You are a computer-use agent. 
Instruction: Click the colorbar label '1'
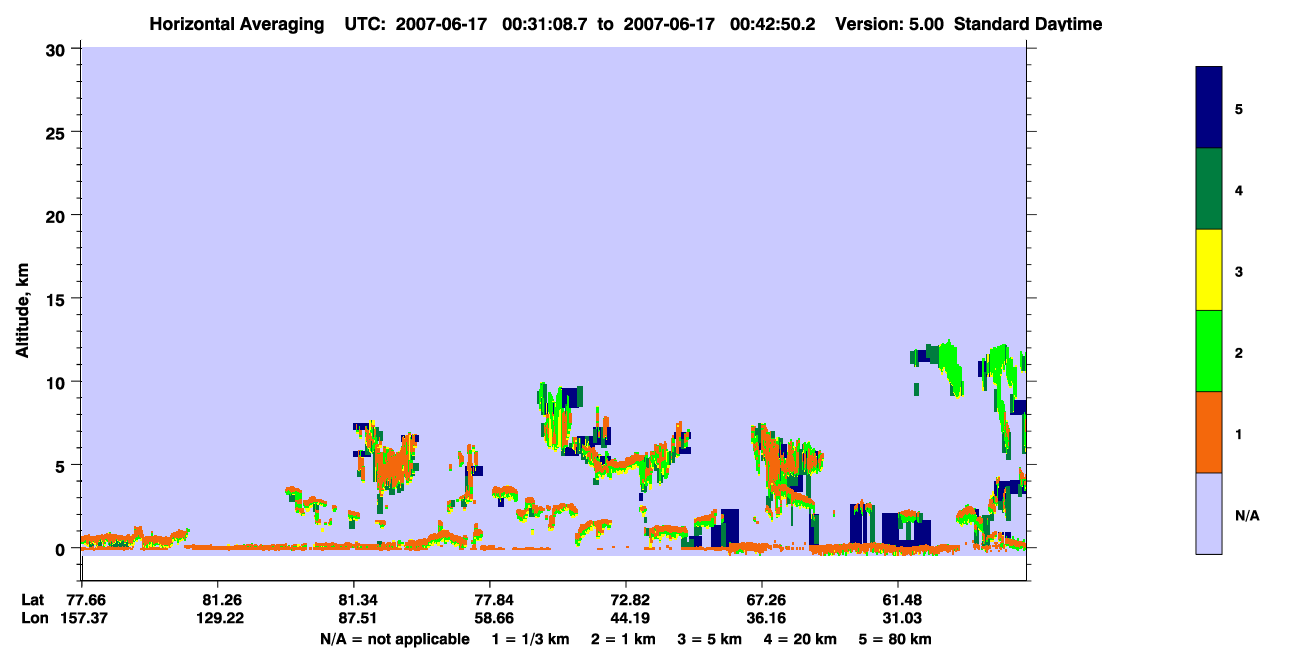(x=1239, y=434)
